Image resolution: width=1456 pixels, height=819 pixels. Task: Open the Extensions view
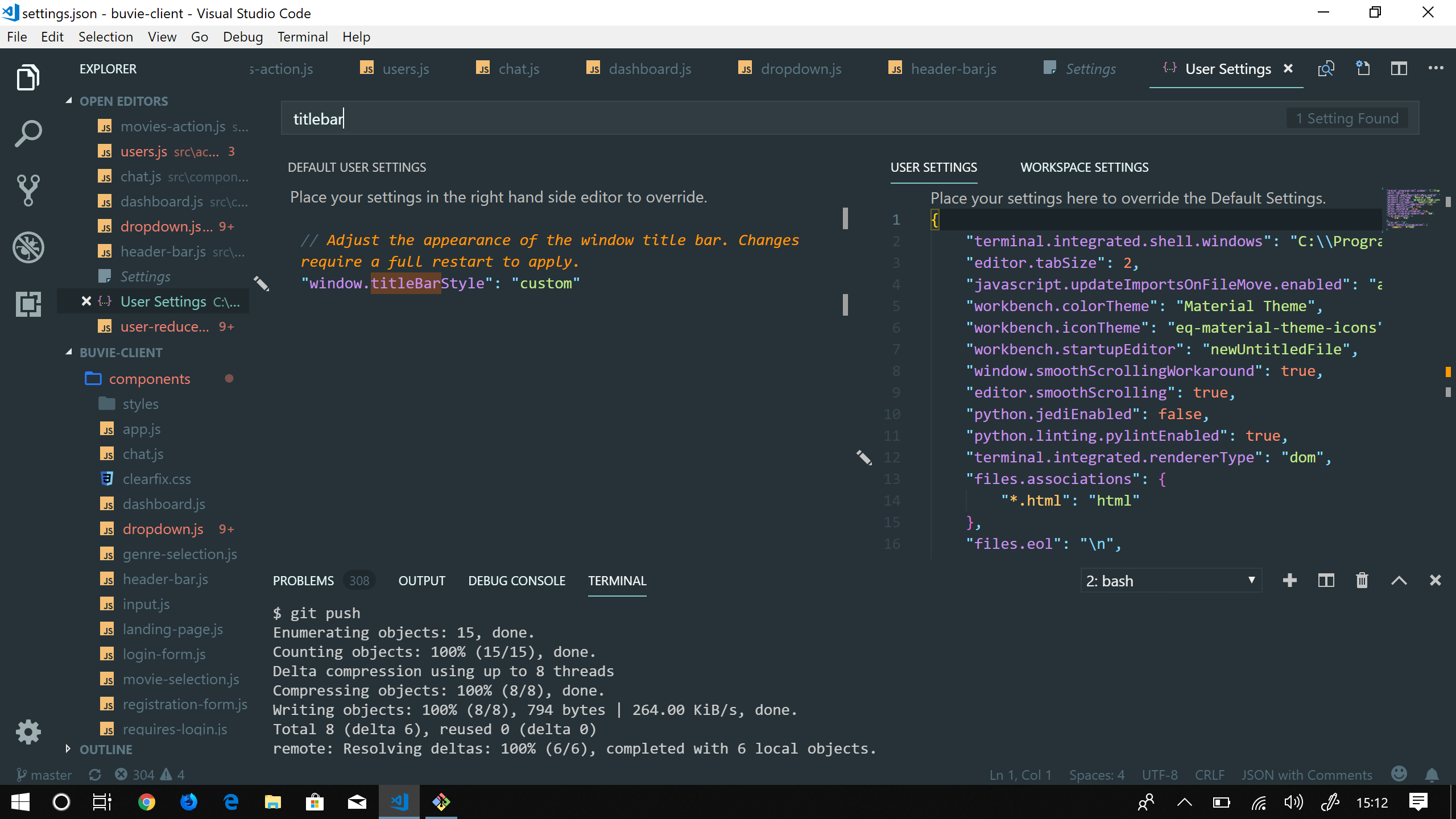[27, 304]
